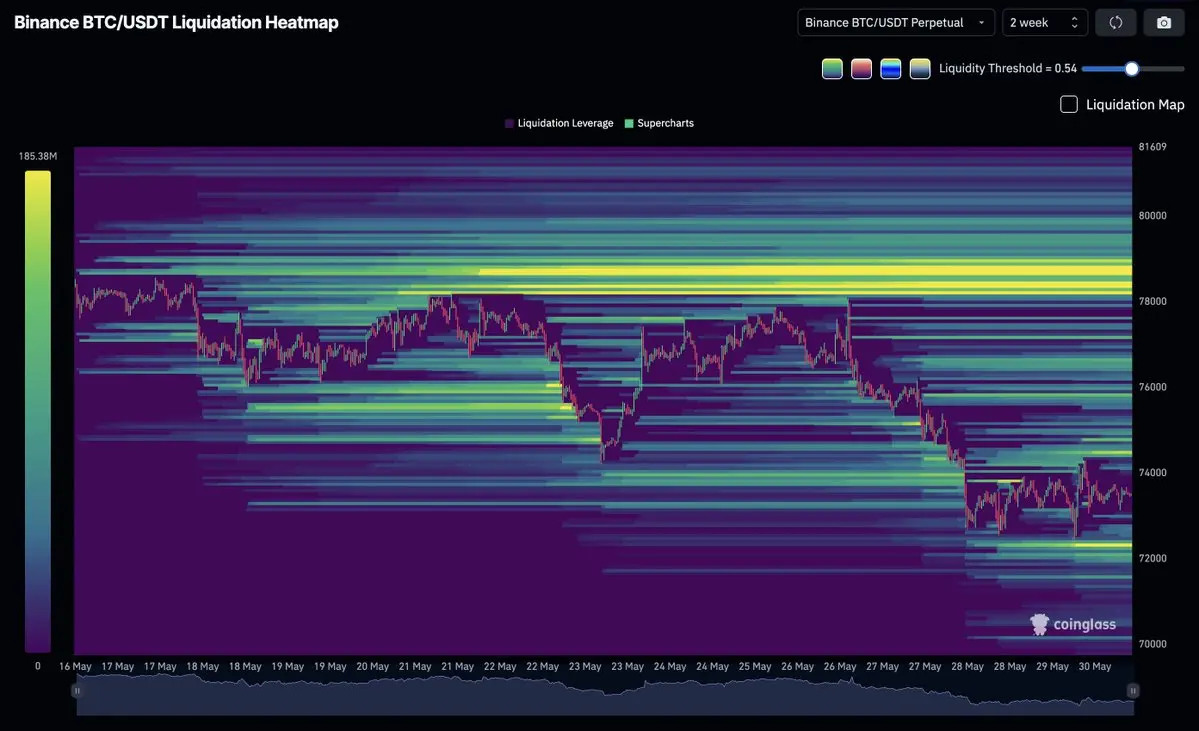Click the refresh chart icon button
1199x731 pixels.
(1116, 23)
